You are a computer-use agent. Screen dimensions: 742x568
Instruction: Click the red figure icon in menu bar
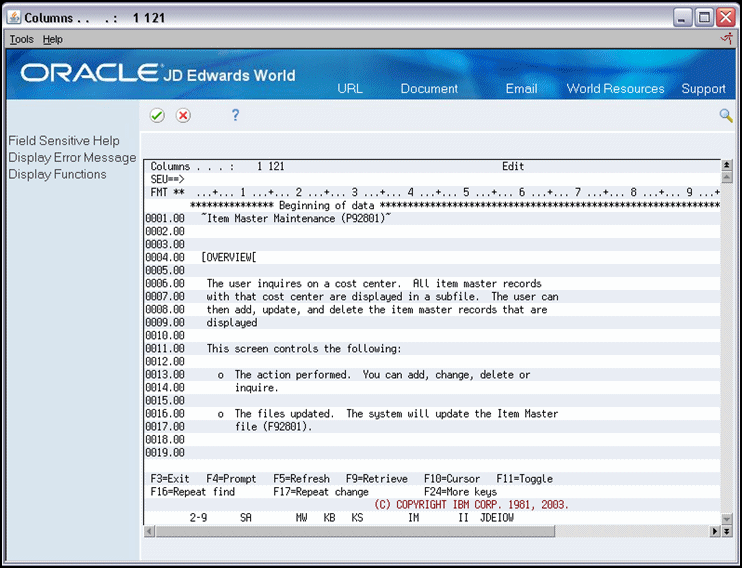click(726, 39)
